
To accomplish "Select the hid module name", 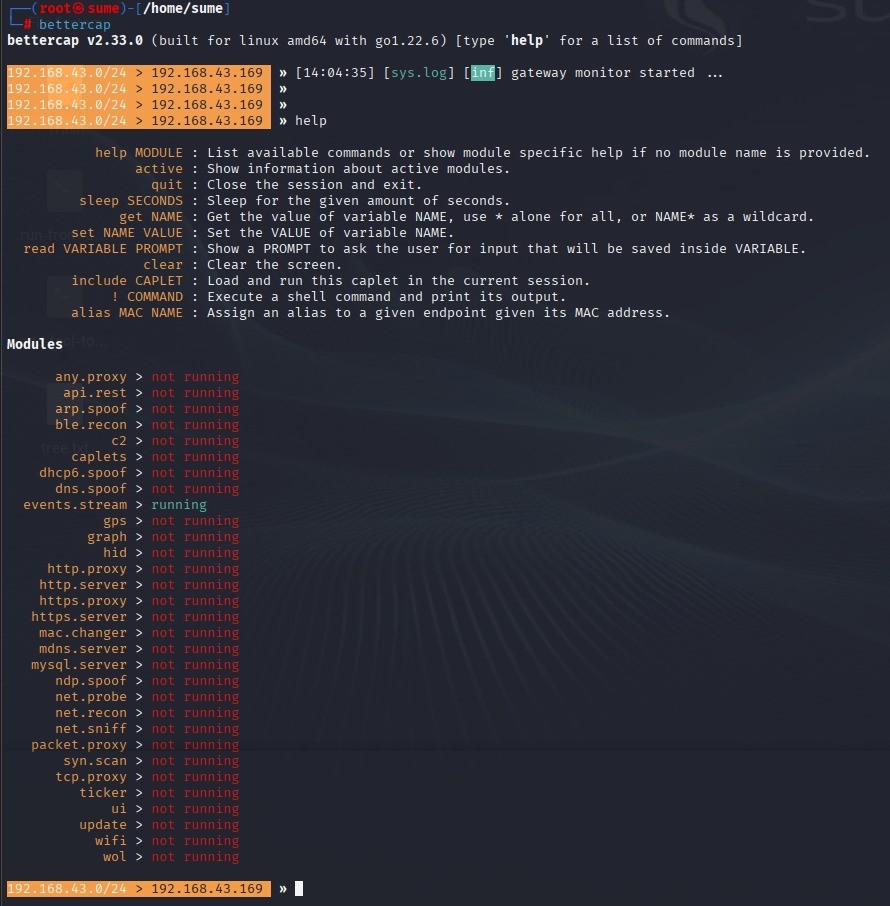I will click(x=115, y=553).
